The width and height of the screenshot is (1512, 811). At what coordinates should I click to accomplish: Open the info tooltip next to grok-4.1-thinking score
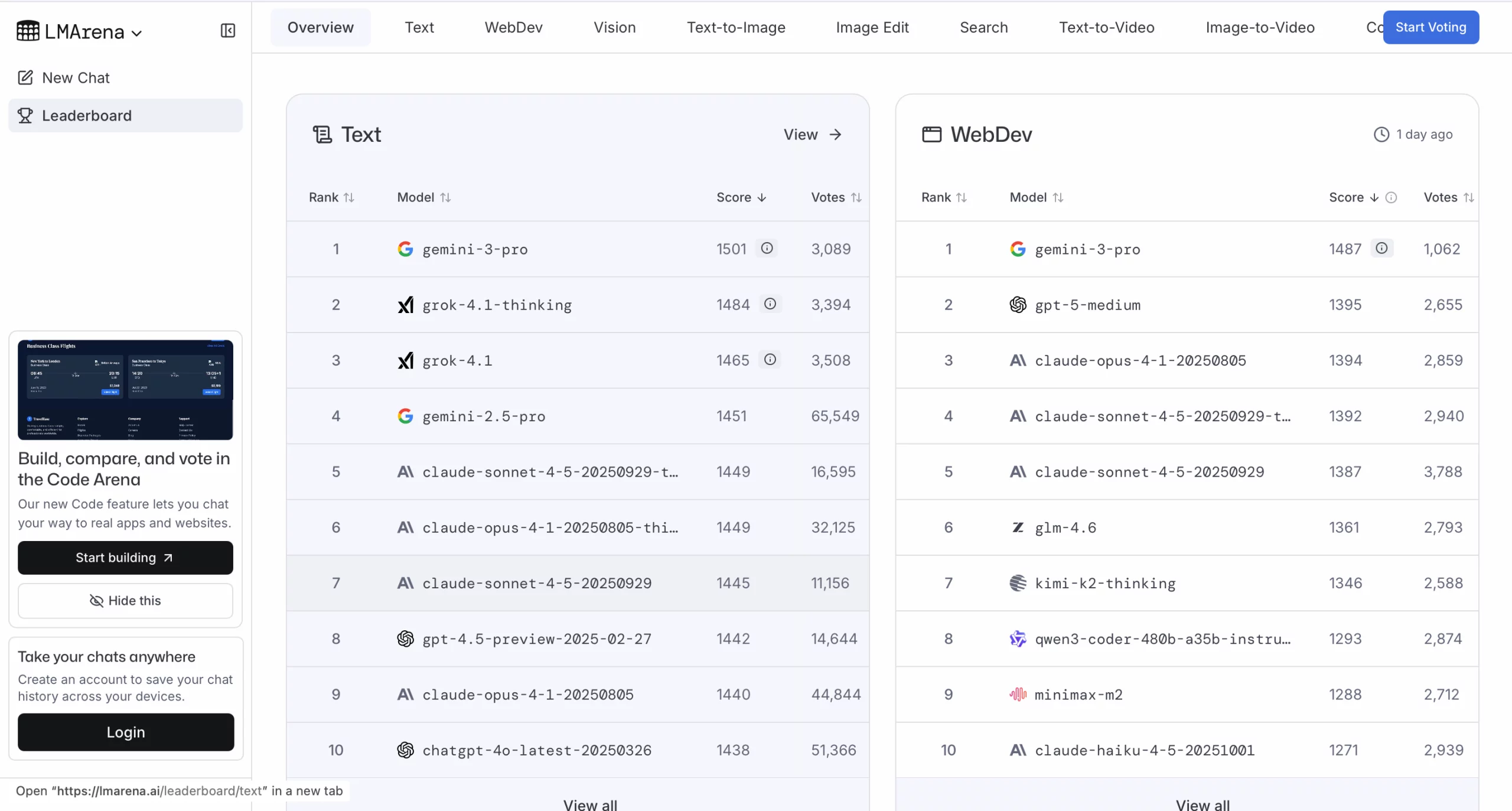pyautogui.click(x=770, y=304)
